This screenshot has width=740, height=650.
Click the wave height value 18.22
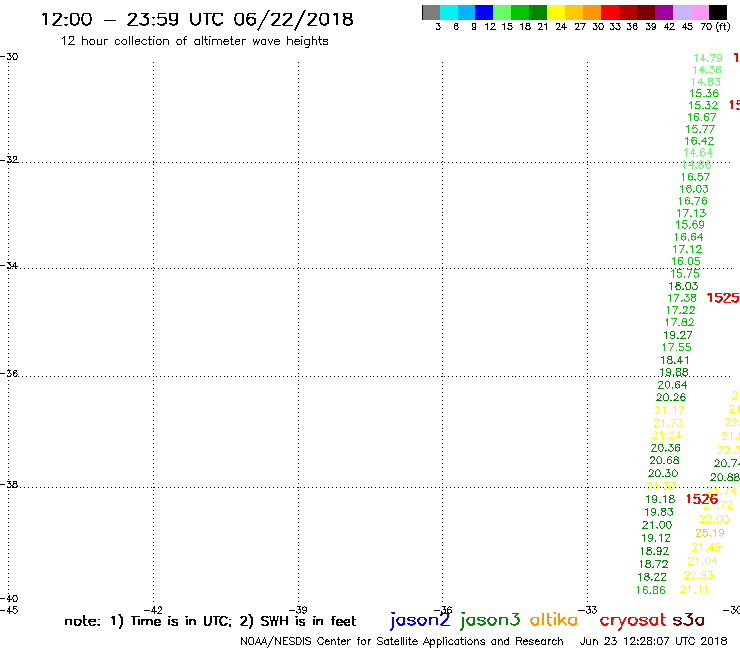652,577
